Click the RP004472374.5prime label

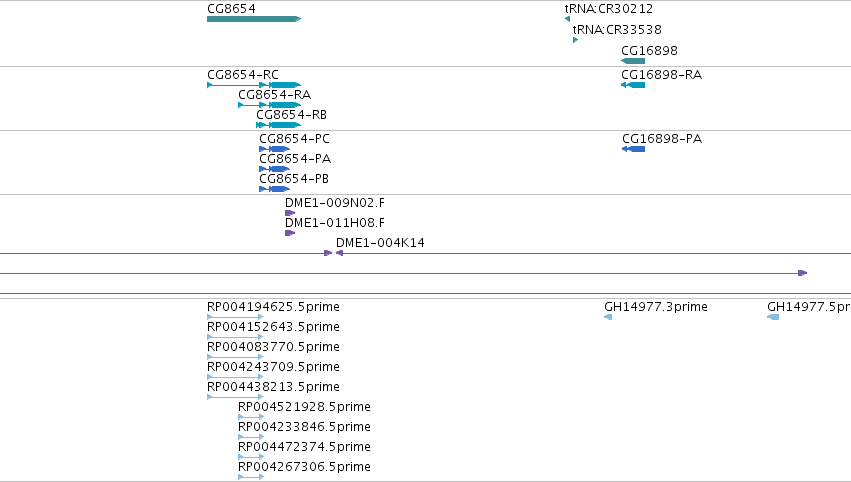click(x=304, y=447)
